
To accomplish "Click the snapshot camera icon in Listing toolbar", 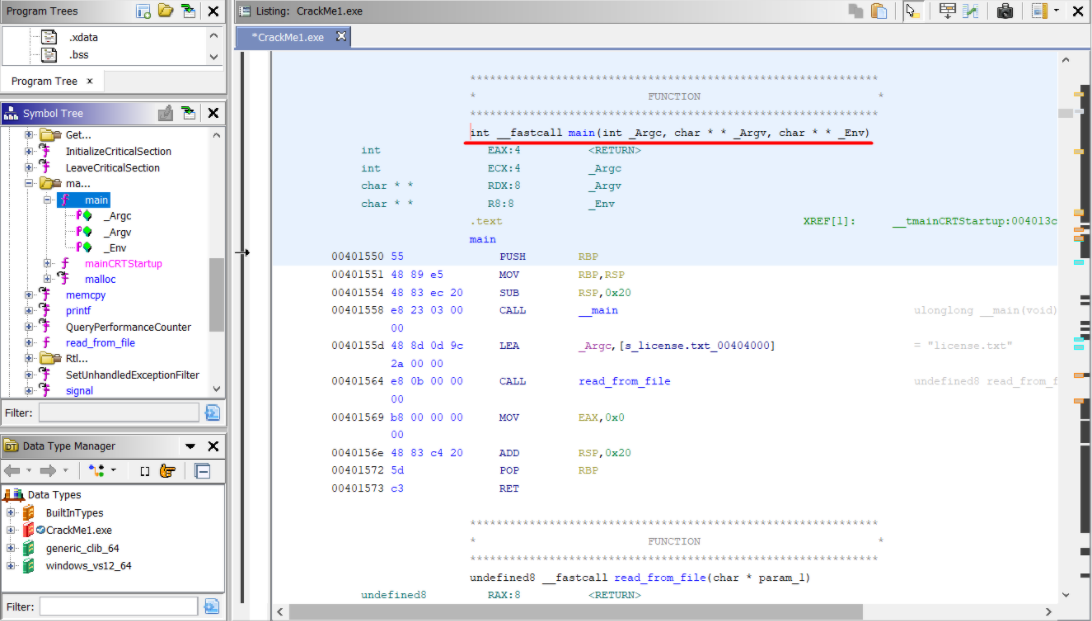I will [x=1005, y=11].
